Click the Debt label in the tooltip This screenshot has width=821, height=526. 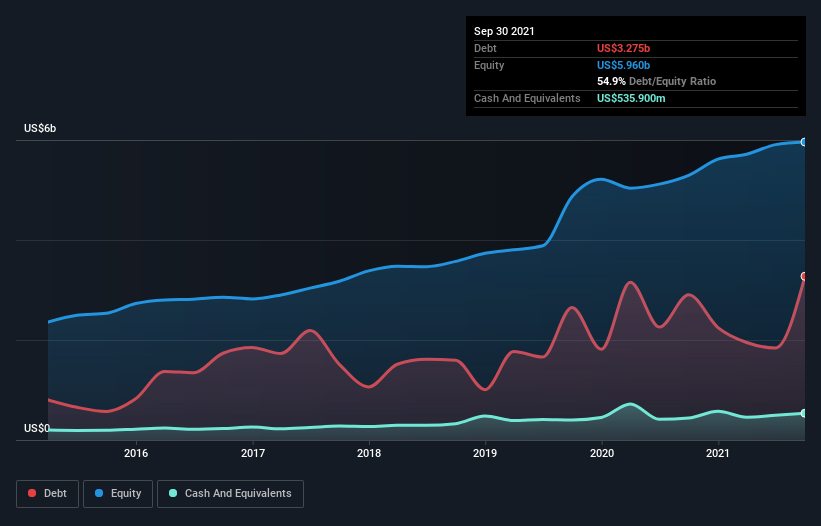coord(485,48)
